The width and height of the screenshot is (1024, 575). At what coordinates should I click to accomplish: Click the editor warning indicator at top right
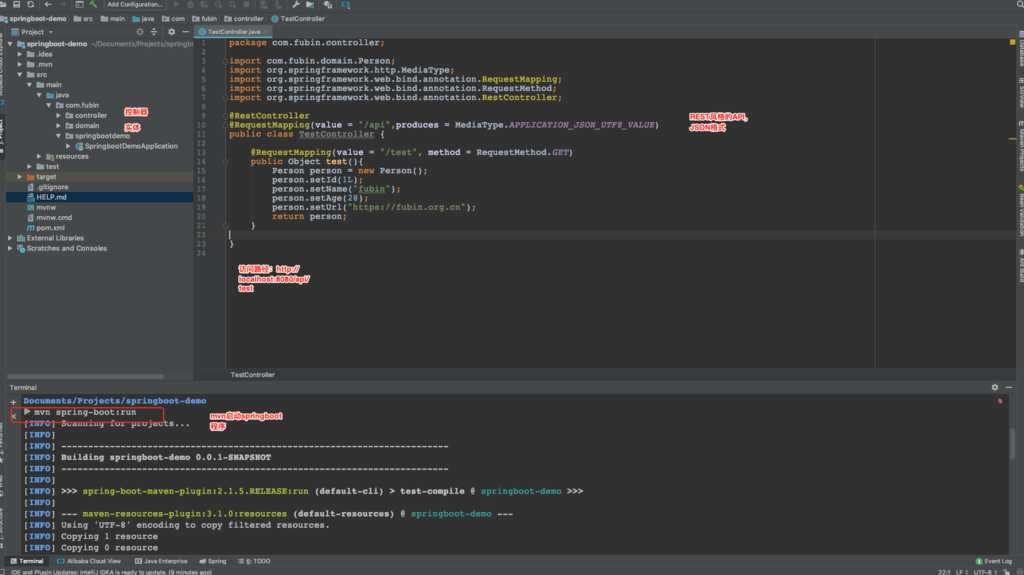click(1012, 42)
